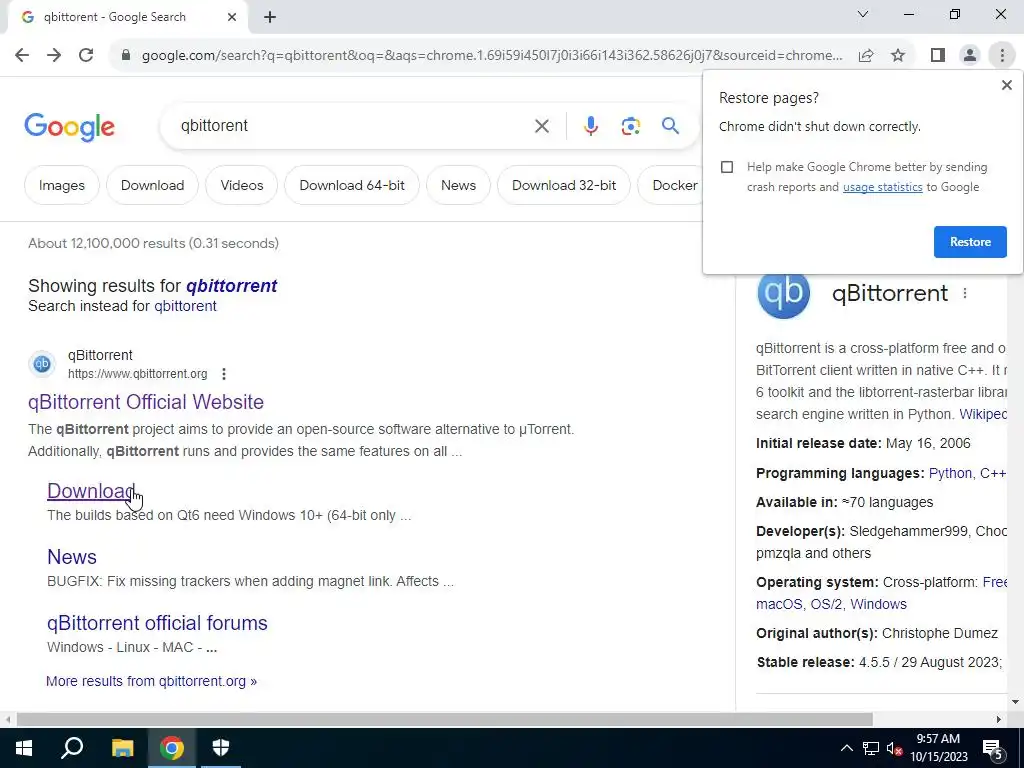
Task: Start voice search with microphone
Action: point(590,126)
